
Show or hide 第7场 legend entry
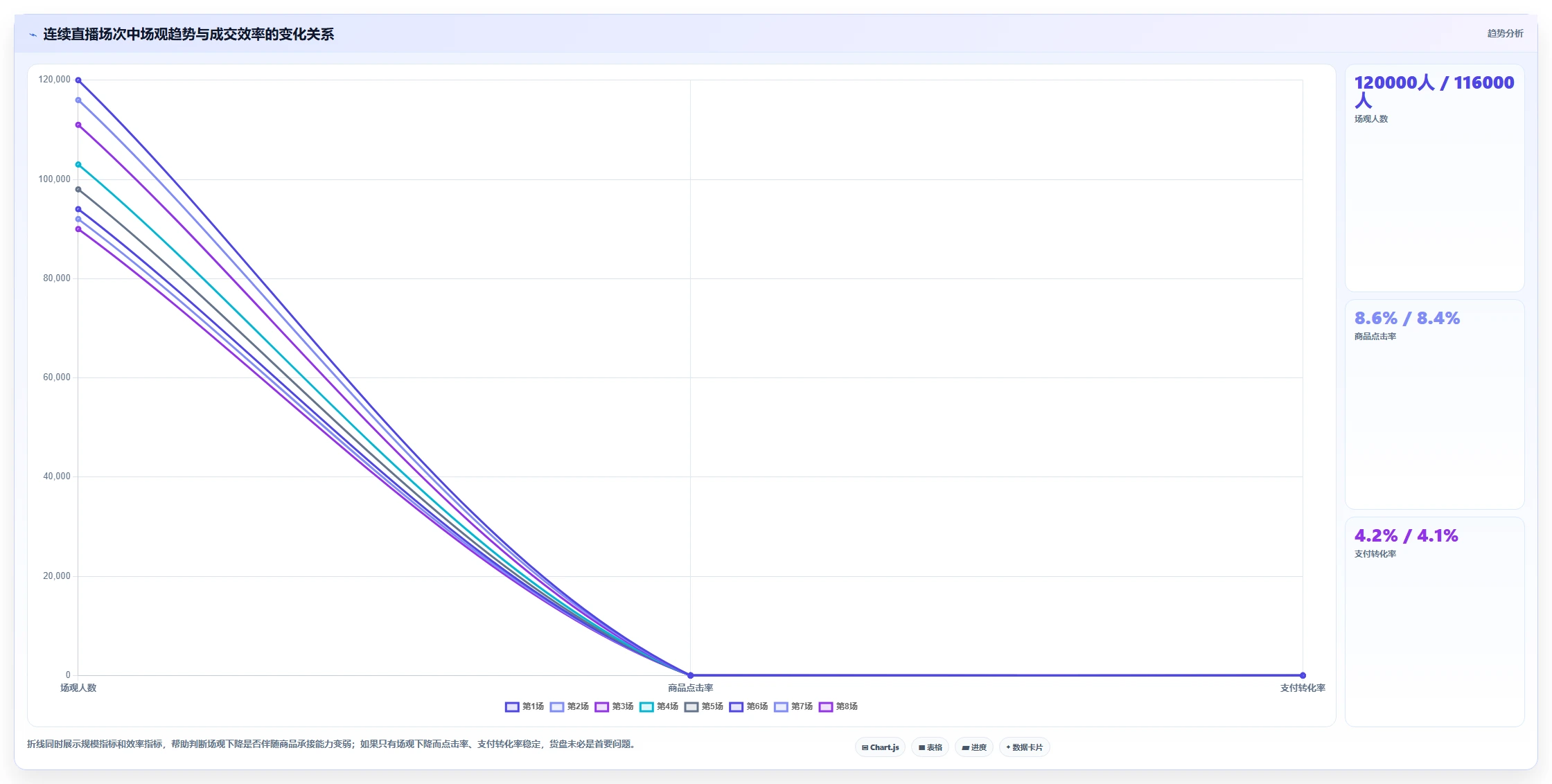pos(793,706)
